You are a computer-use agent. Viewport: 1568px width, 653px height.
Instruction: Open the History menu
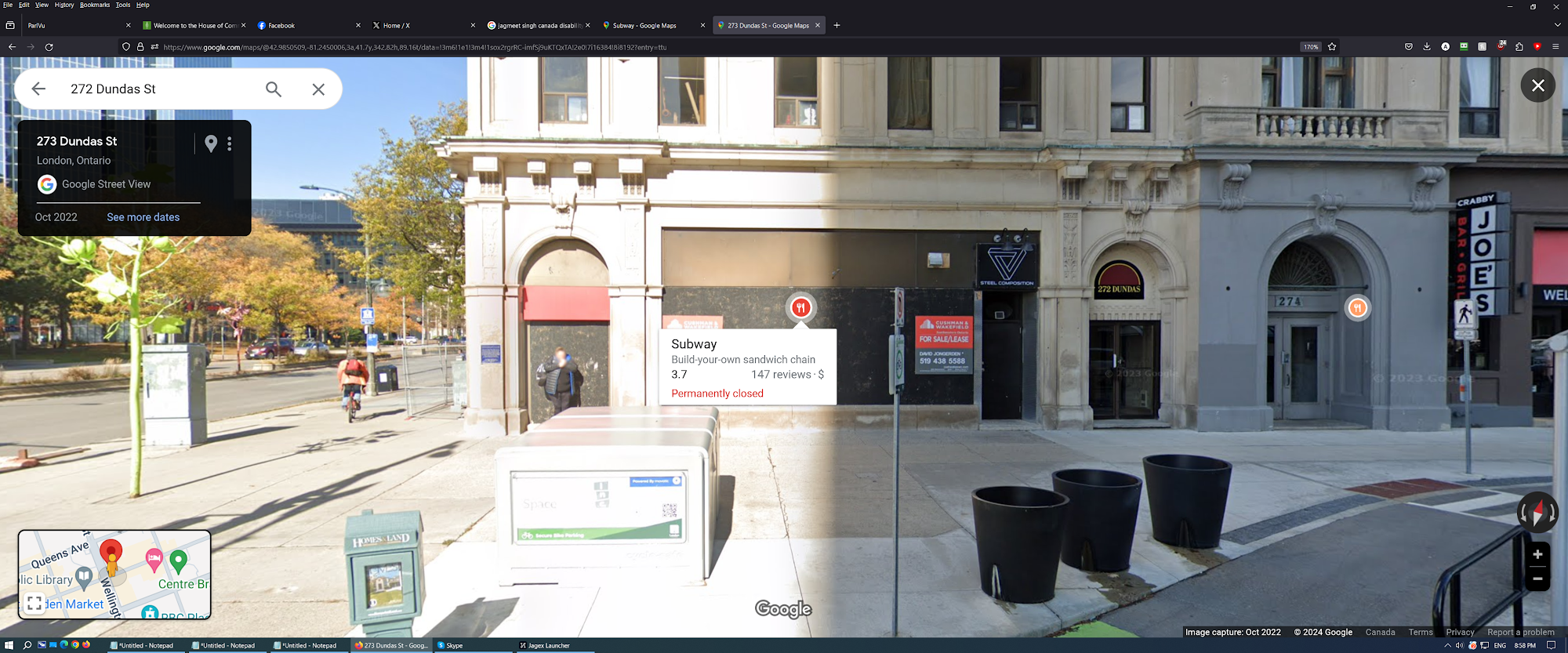click(64, 5)
